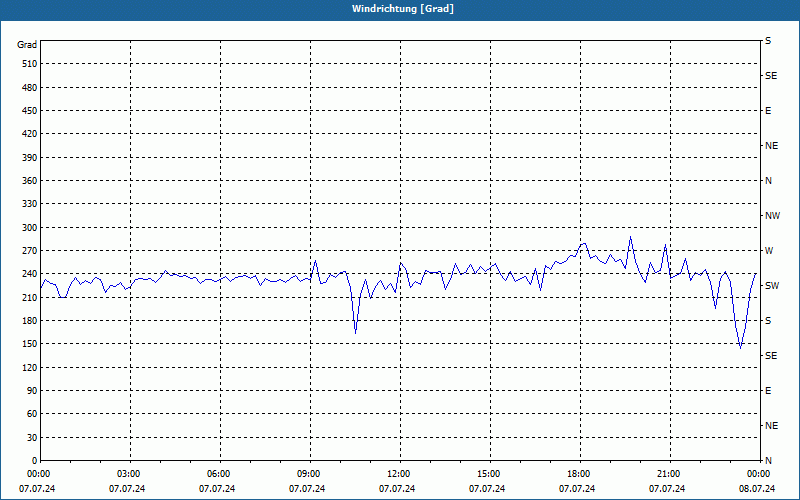Viewport: 800px width, 500px height.
Task: Click the SE compass label at the 480 line
Action: pos(771,76)
